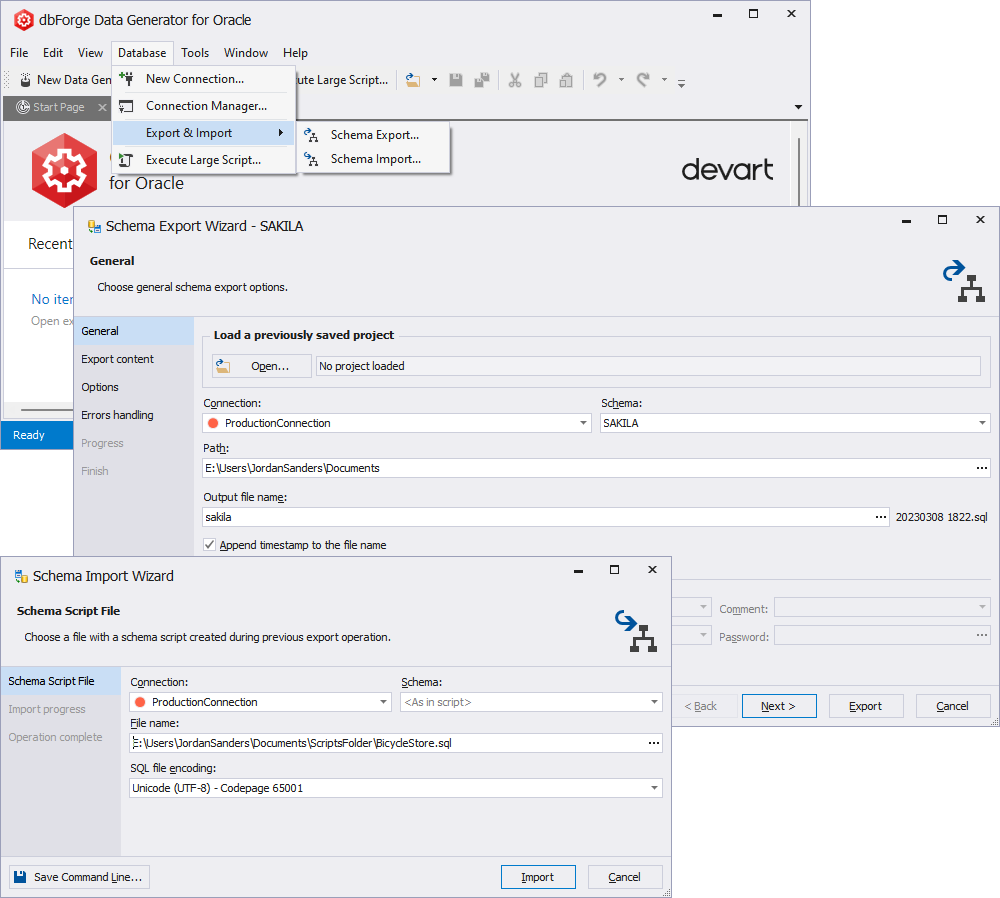Click the folder icon on the Open button
This screenshot has width=1000, height=898.
point(223,366)
